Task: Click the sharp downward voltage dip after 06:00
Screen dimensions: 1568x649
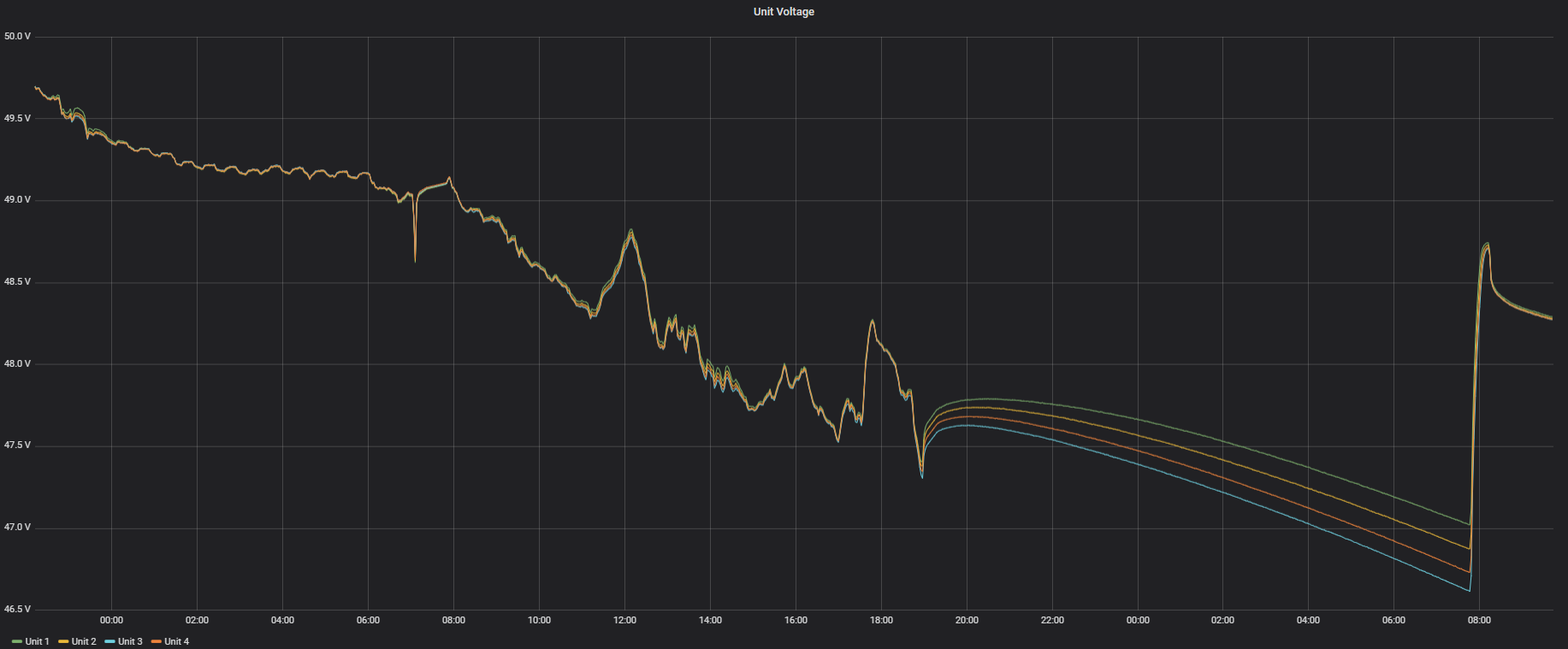Action: [x=415, y=257]
